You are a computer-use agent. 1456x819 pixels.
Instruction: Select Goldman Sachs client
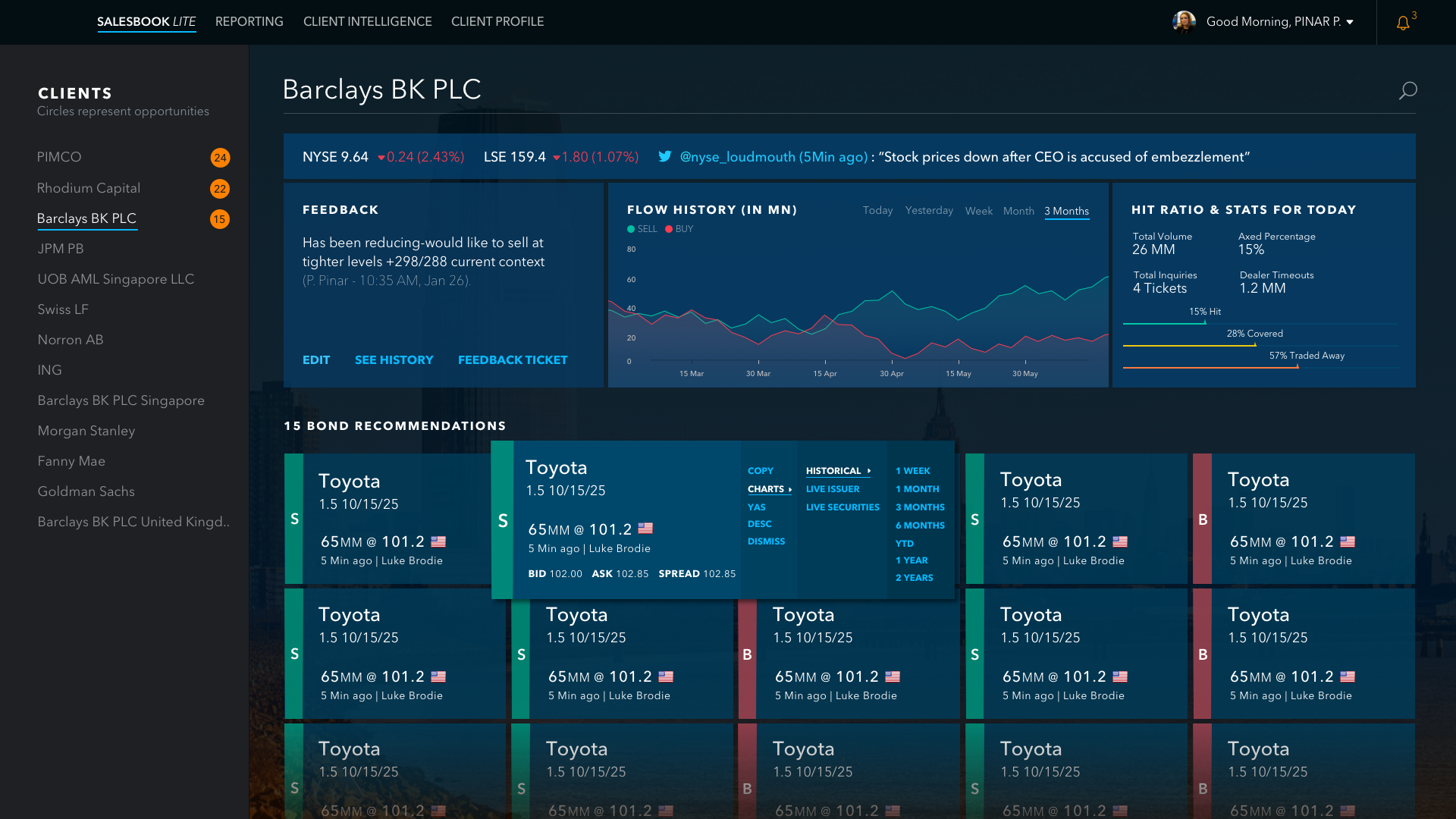(x=86, y=491)
